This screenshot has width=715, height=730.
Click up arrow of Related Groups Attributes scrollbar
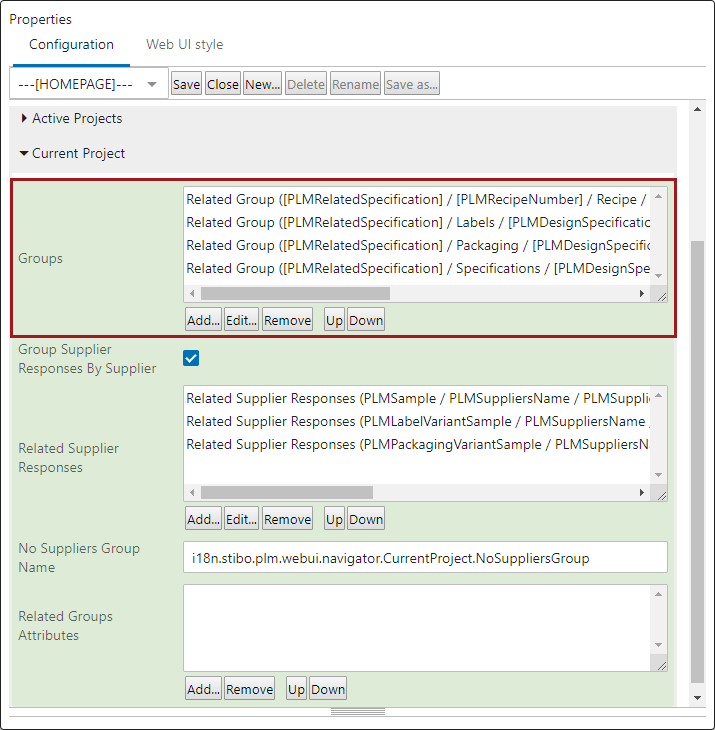point(658,594)
